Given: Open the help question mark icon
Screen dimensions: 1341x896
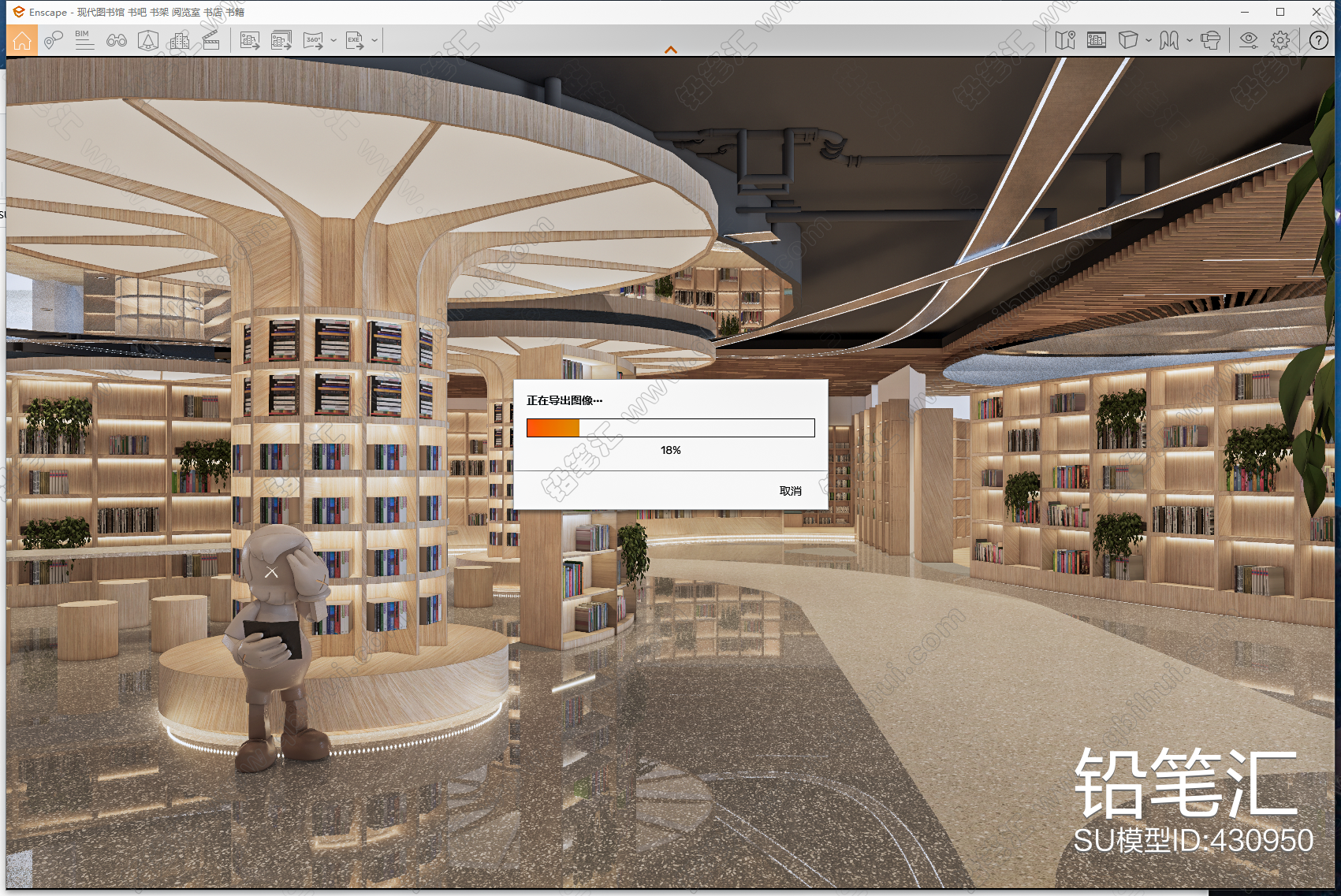Looking at the screenshot, I should pyautogui.click(x=1319, y=40).
